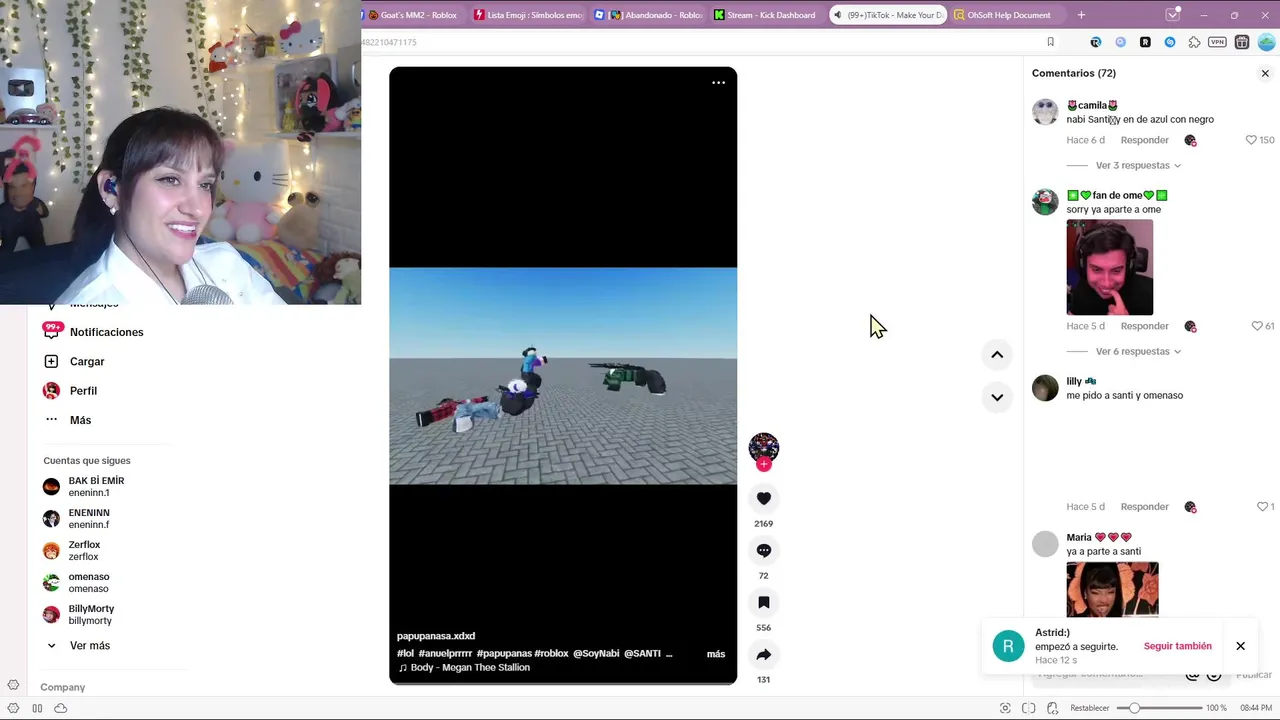Click screenshot capture icon in status bar
The image size is (1280, 720).
(1006, 708)
